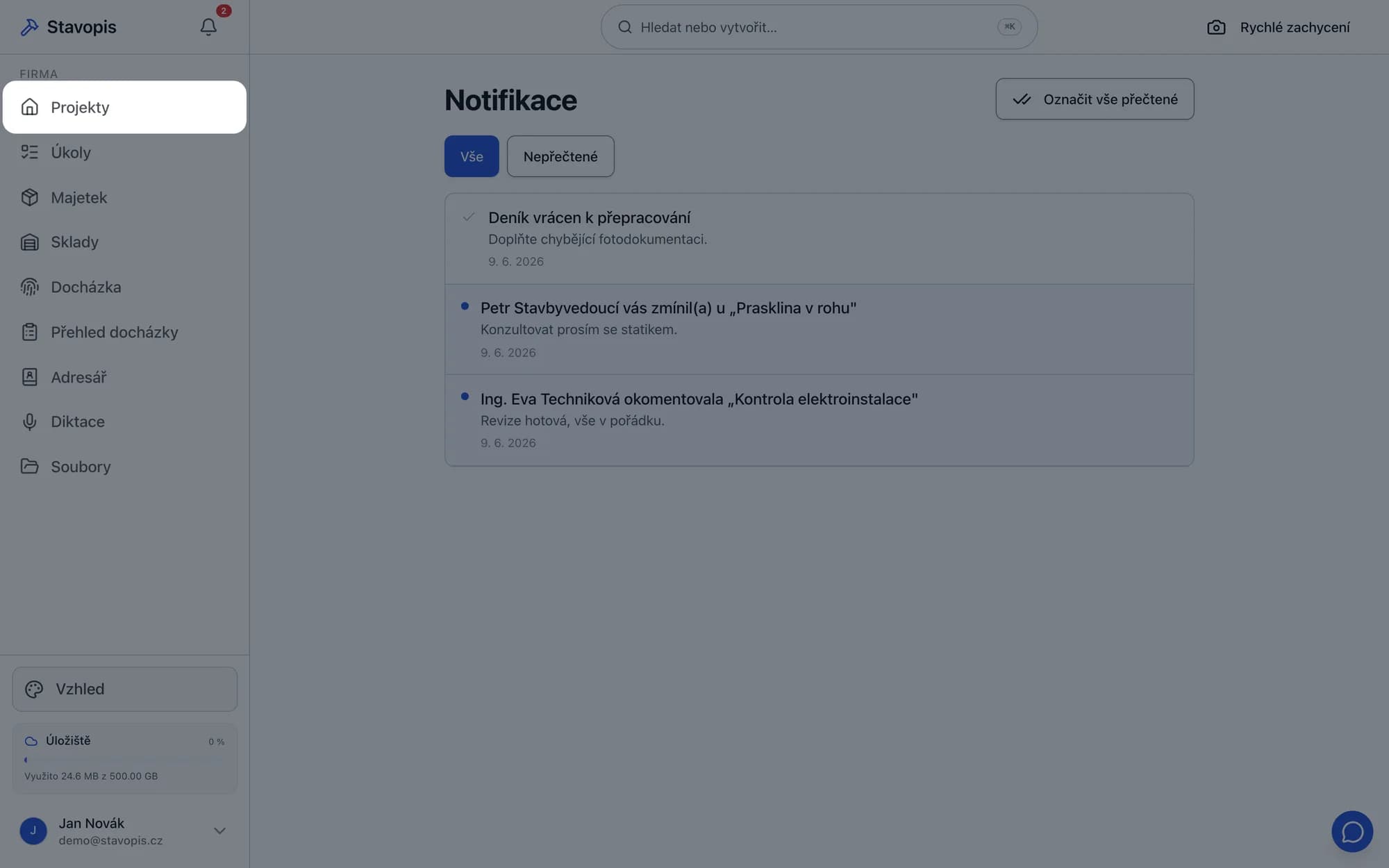Image resolution: width=1389 pixels, height=868 pixels.
Task: Click text Konzultovat prosím se statikem
Action: click(x=579, y=330)
